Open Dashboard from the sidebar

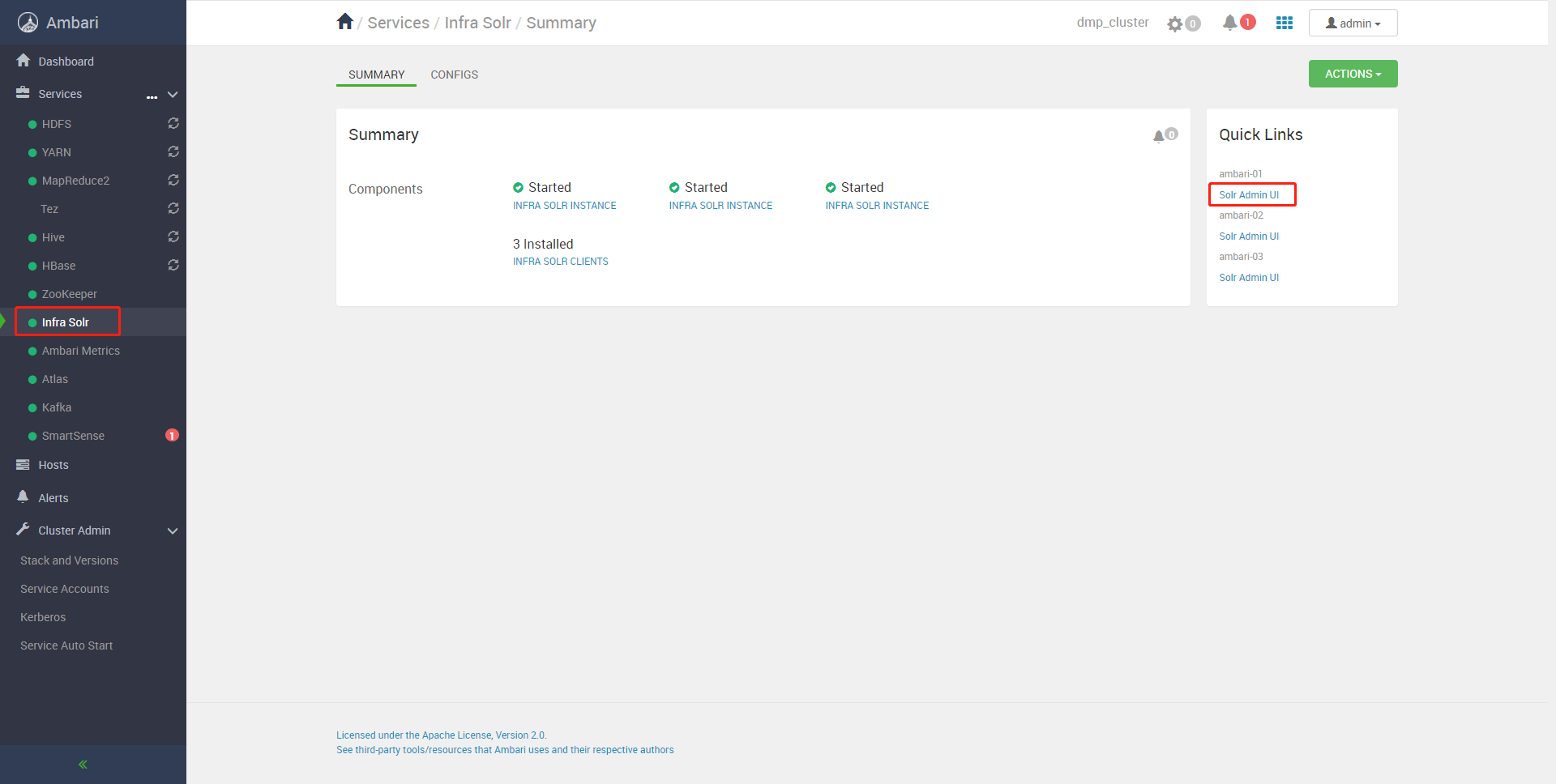pos(66,62)
